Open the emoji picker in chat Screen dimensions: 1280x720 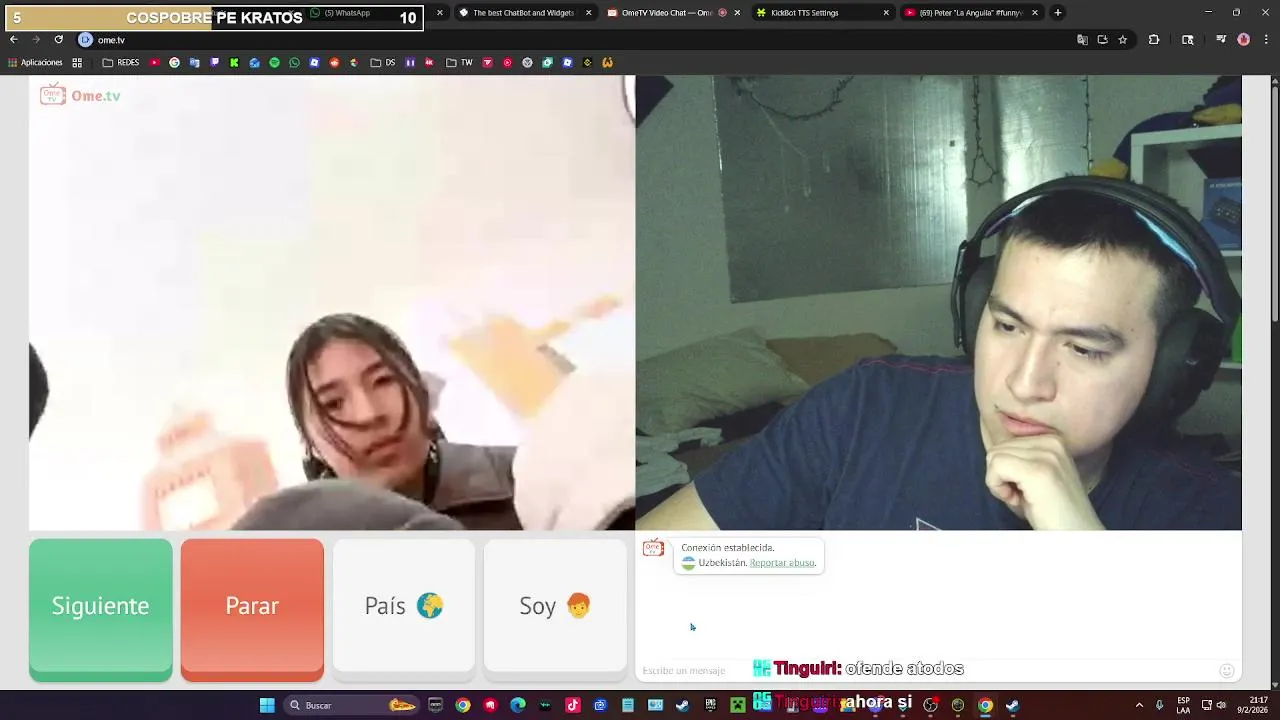pyautogui.click(x=1227, y=671)
